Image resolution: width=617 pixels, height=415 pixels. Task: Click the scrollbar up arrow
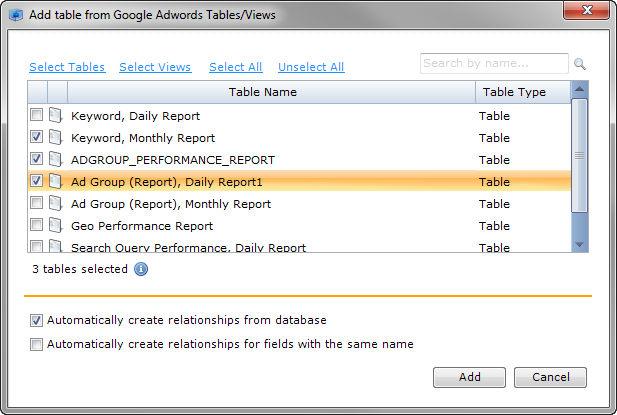[579, 89]
